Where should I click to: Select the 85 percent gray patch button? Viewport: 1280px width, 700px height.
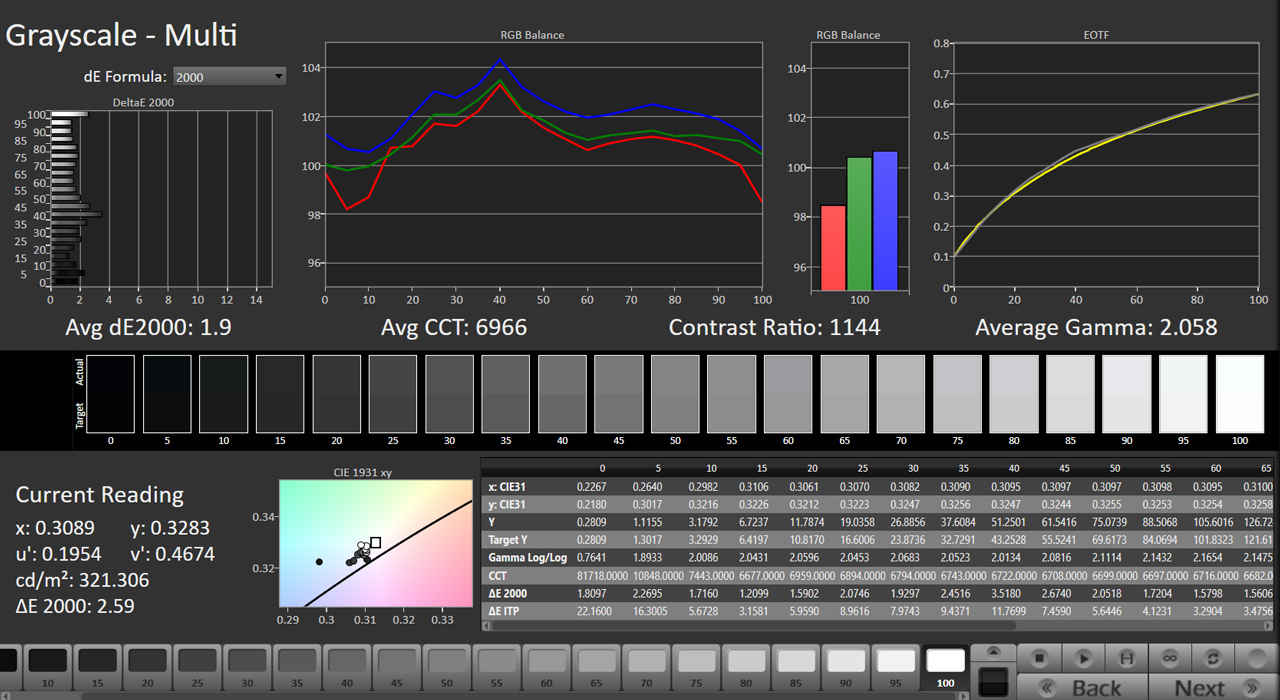(798, 667)
